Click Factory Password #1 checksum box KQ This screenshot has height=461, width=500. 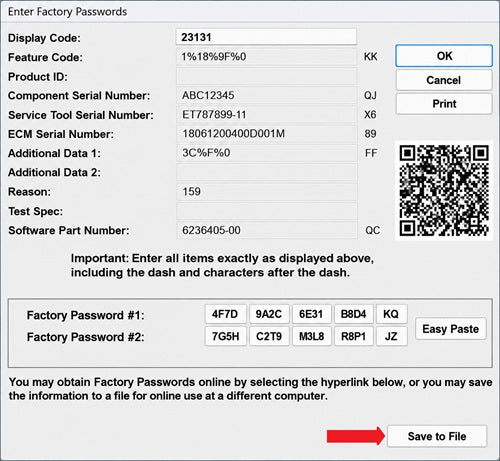tap(391, 314)
